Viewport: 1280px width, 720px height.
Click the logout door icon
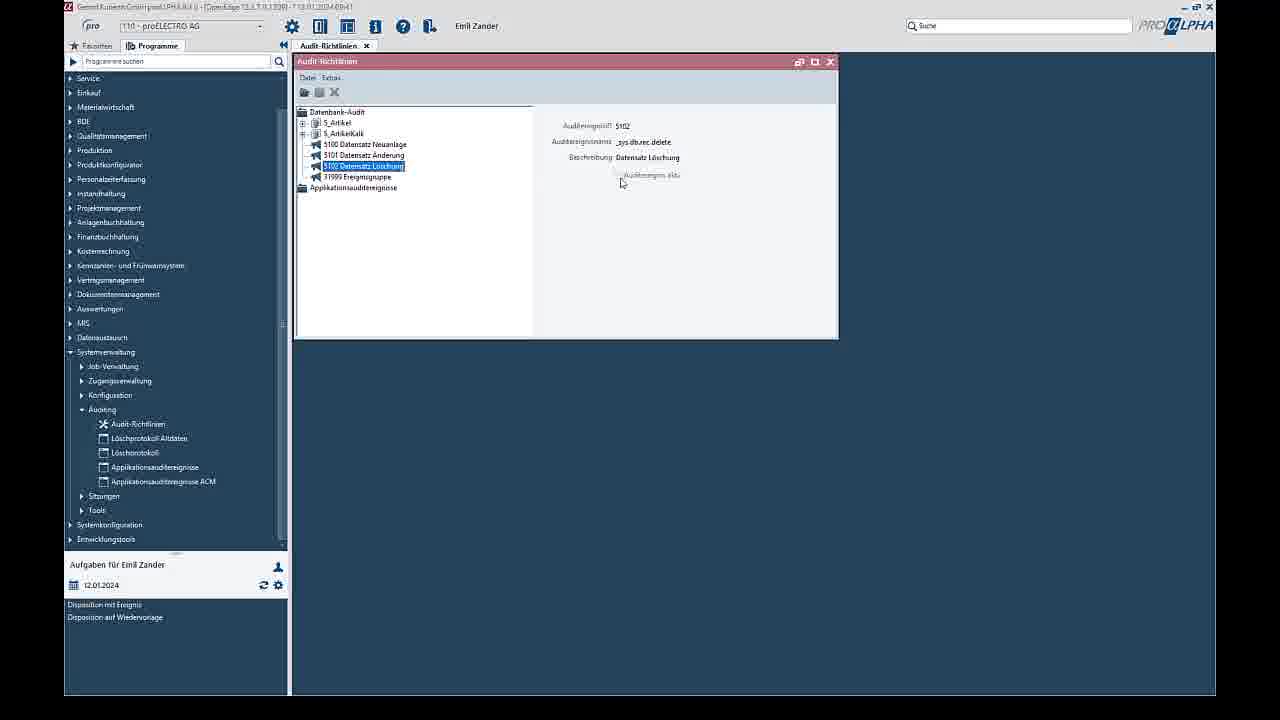[430, 27]
